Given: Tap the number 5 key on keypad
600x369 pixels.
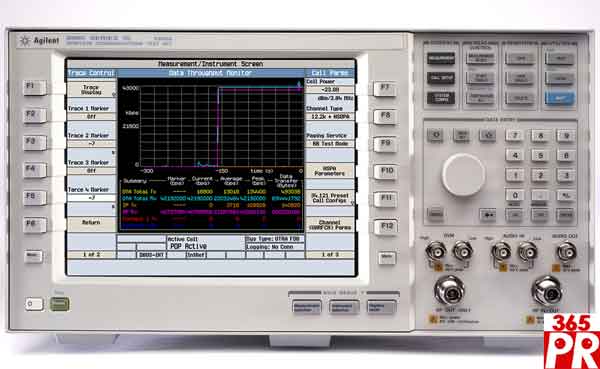Looking at the screenshot, I should [540, 155].
